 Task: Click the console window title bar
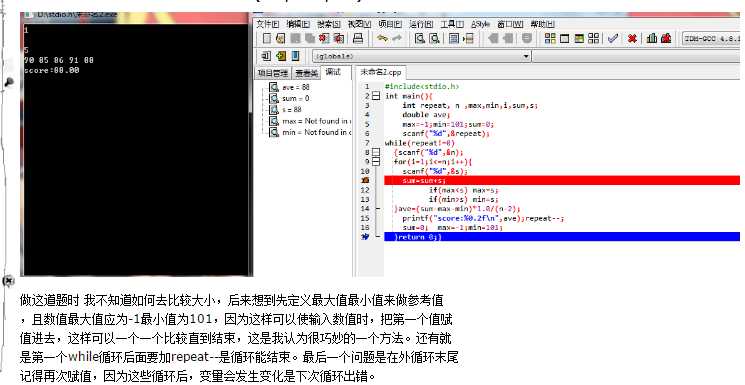pyautogui.click(x=135, y=15)
